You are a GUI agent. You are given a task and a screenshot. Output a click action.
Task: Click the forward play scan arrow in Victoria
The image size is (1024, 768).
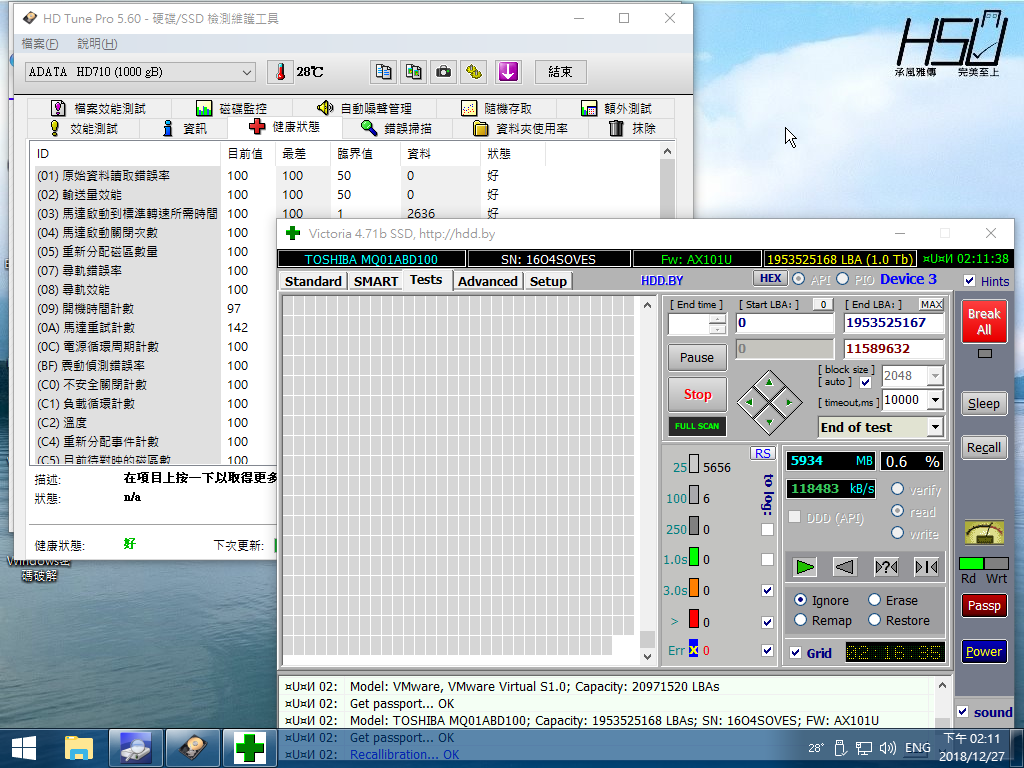click(805, 567)
